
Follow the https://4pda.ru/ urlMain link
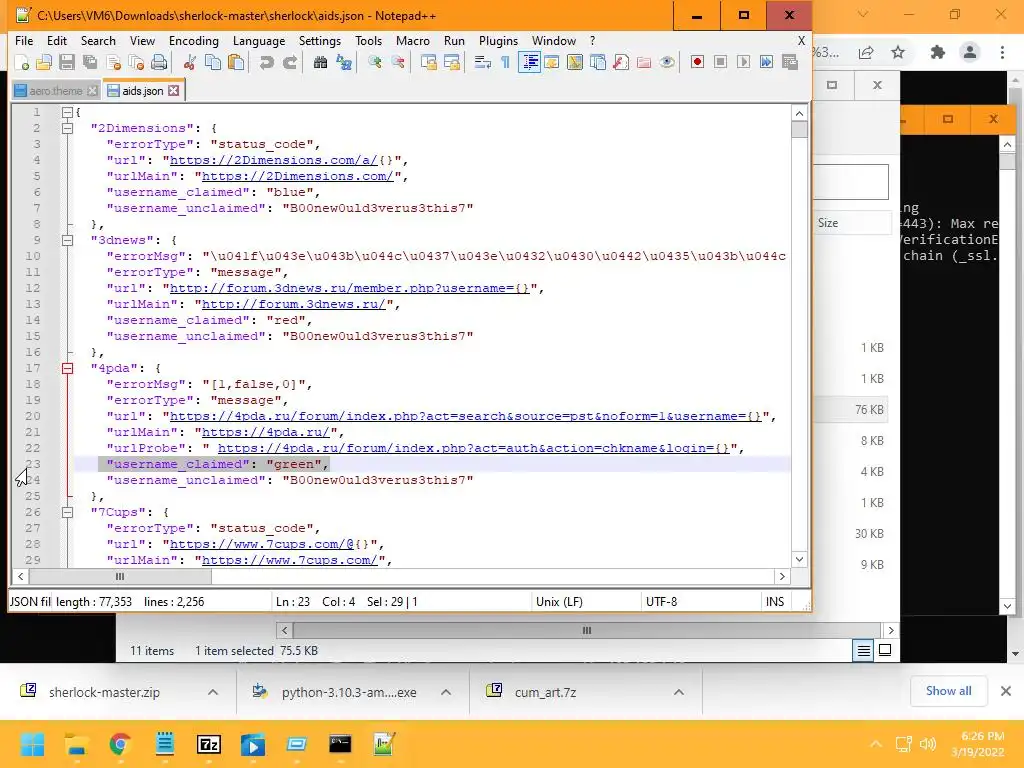tap(266, 432)
